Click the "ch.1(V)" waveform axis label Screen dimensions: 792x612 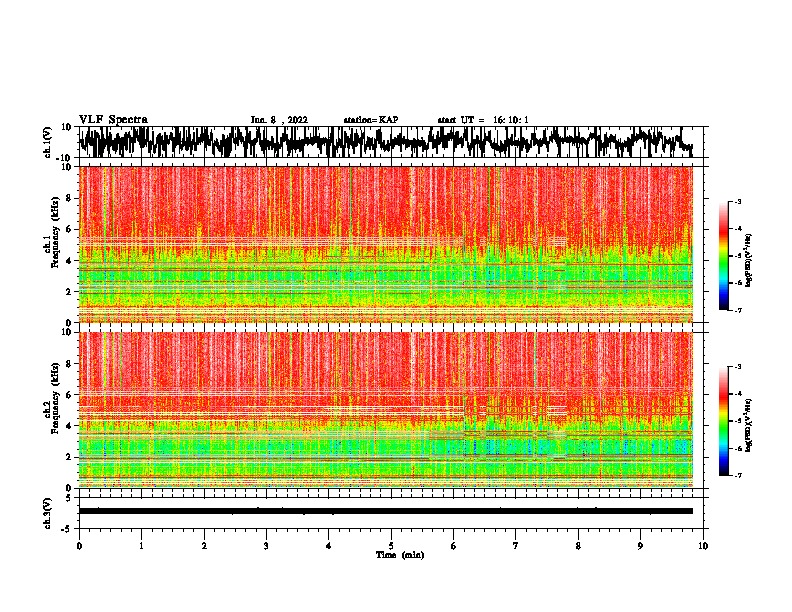click(x=48, y=142)
